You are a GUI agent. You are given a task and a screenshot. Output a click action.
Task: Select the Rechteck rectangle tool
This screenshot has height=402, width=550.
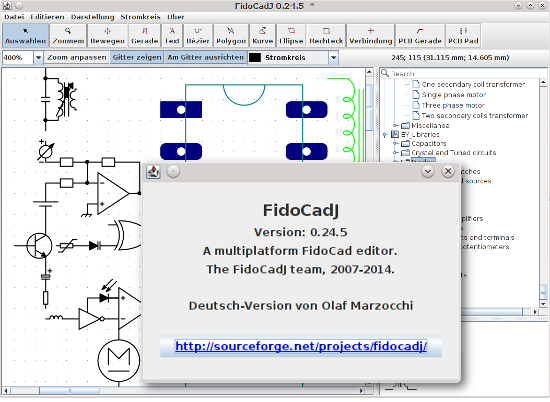326,36
